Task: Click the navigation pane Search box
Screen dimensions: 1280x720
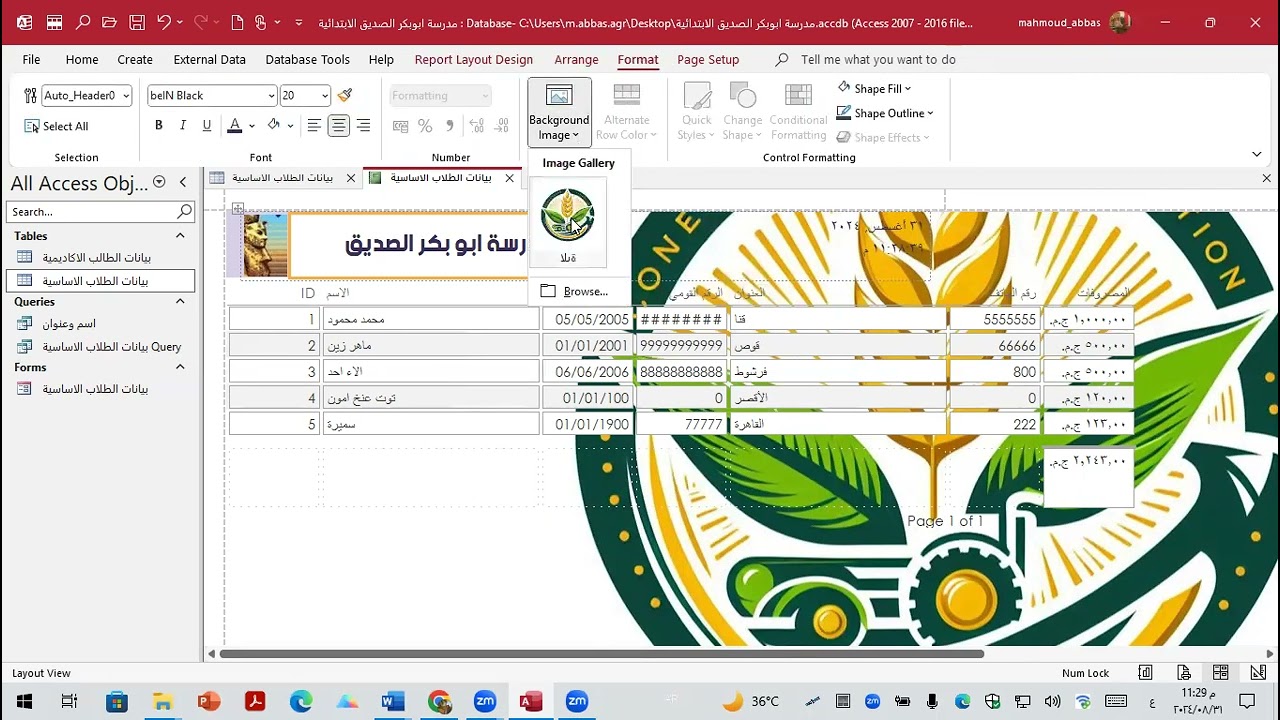Action: 100,211
